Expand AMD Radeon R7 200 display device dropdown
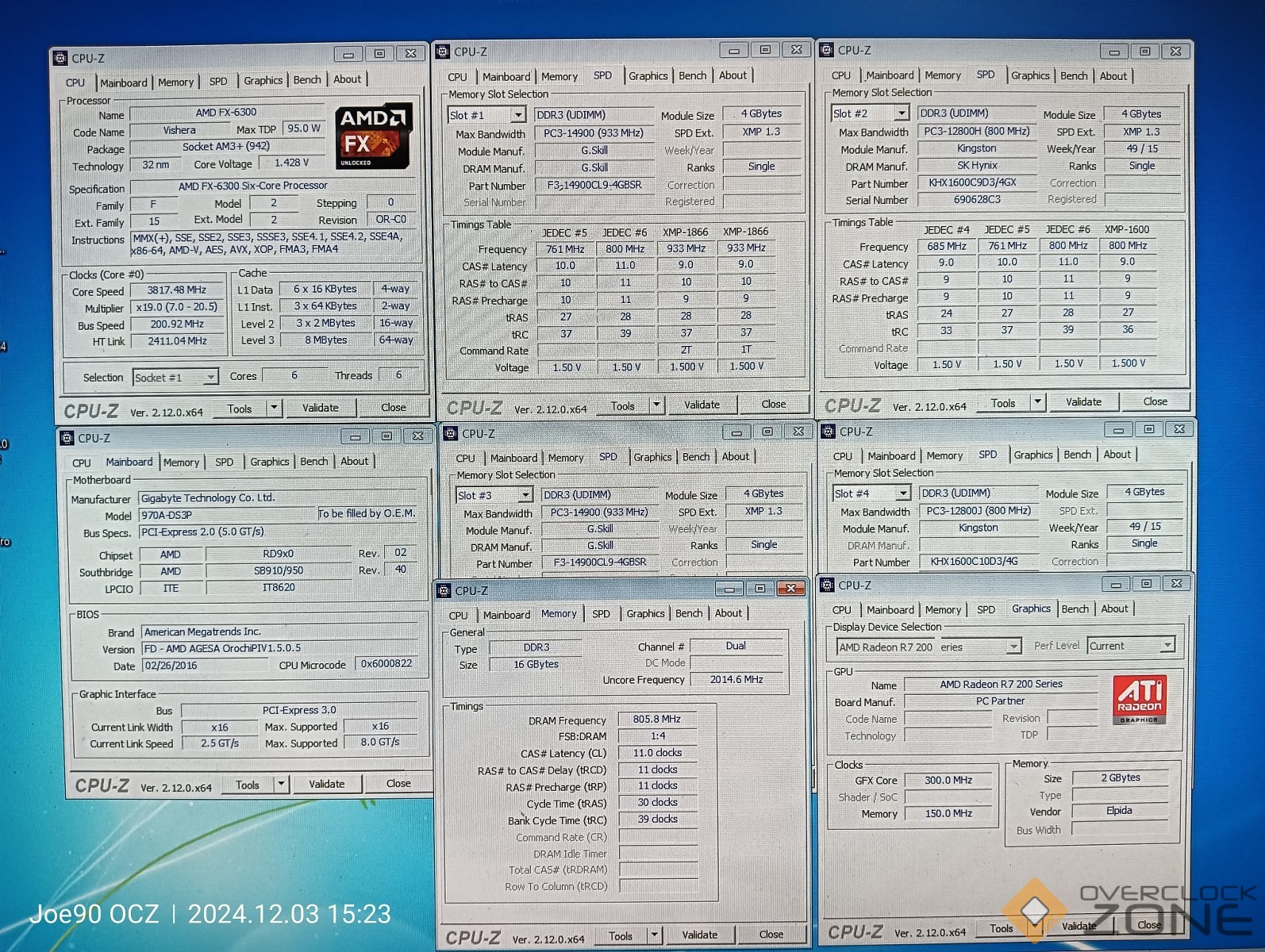 tap(1013, 647)
